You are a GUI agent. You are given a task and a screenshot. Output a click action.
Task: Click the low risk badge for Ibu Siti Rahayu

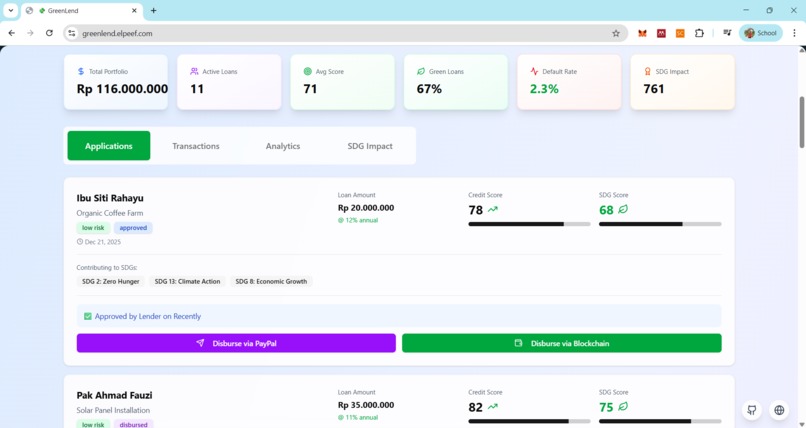click(93, 228)
